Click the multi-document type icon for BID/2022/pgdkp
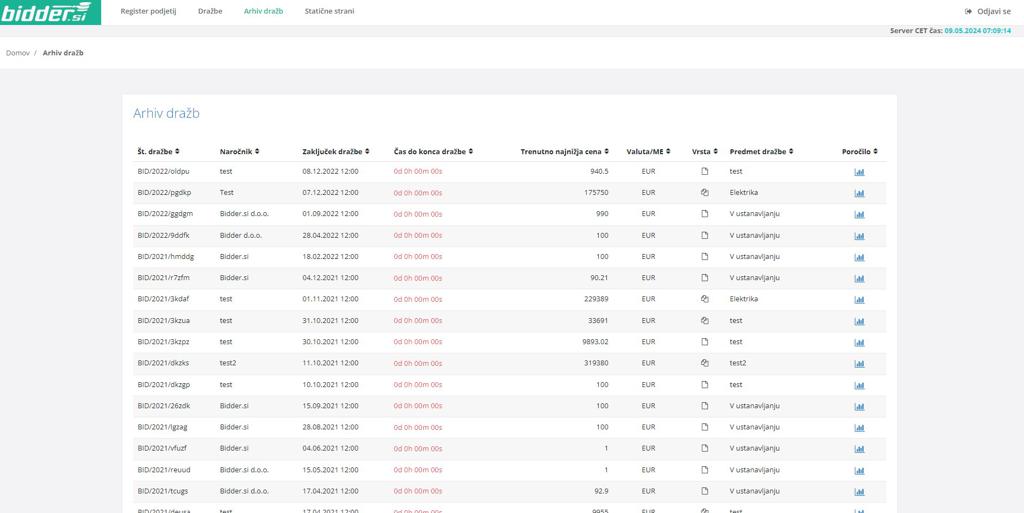Viewport: 1024px width, 513px height. [705, 193]
